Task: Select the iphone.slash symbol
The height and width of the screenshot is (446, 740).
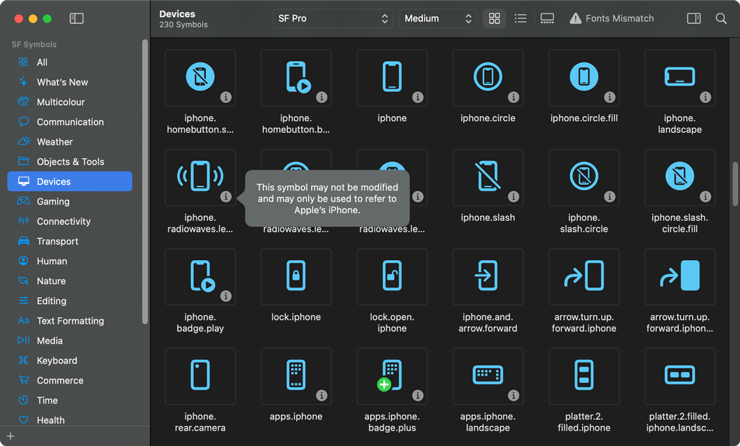Action: pyautogui.click(x=488, y=177)
